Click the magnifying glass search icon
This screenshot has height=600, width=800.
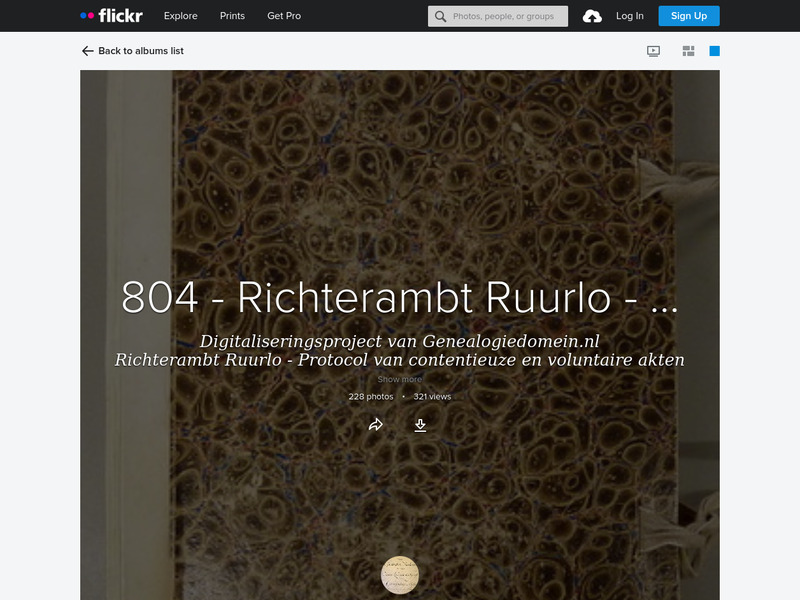pyautogui.click(x=440, y=15)
